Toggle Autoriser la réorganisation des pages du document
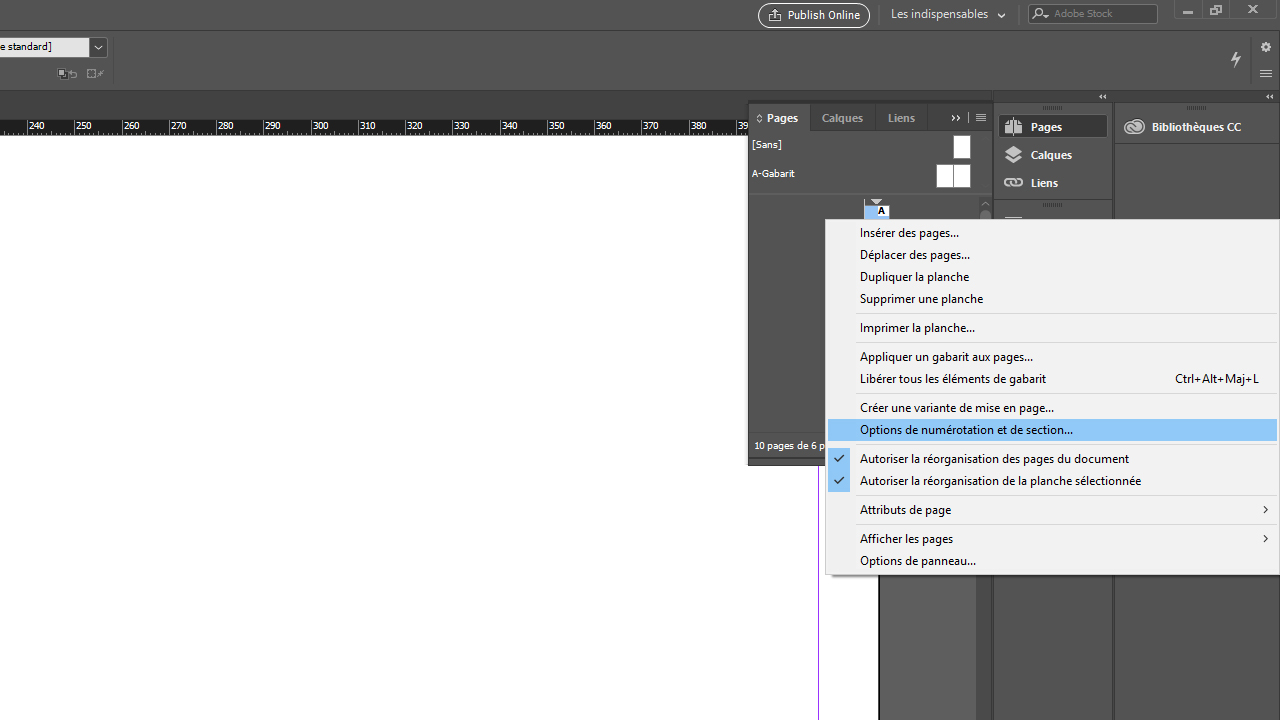1280x720 pixels. pos(1053,459)
